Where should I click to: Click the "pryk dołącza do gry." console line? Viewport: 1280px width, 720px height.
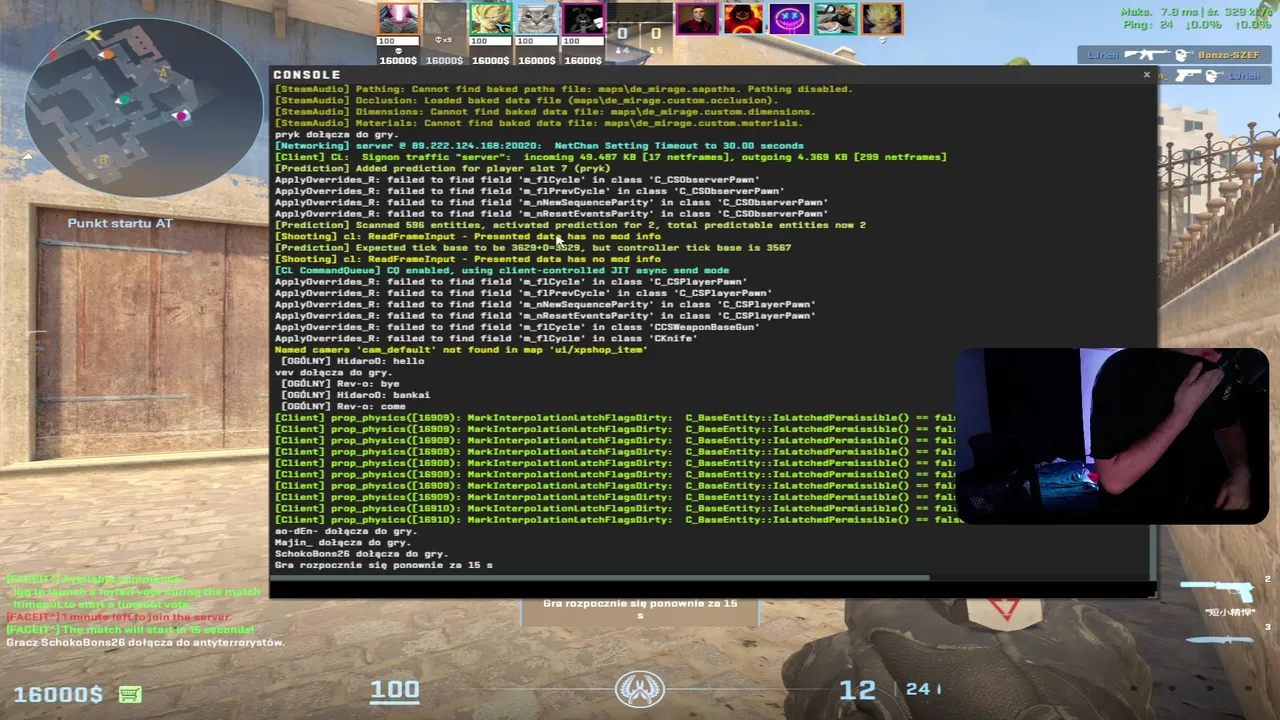click(x=337, y=134)
